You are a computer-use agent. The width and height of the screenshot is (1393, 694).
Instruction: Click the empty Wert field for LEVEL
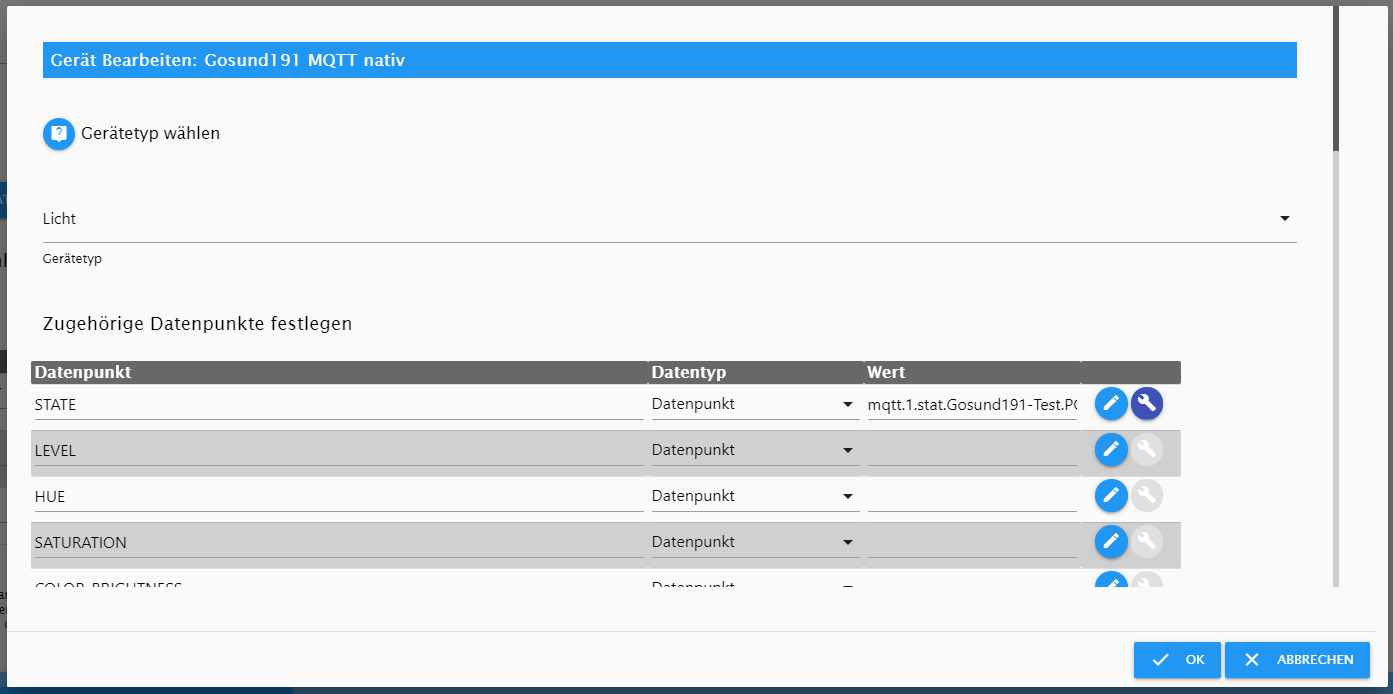(x=972, y=451)
